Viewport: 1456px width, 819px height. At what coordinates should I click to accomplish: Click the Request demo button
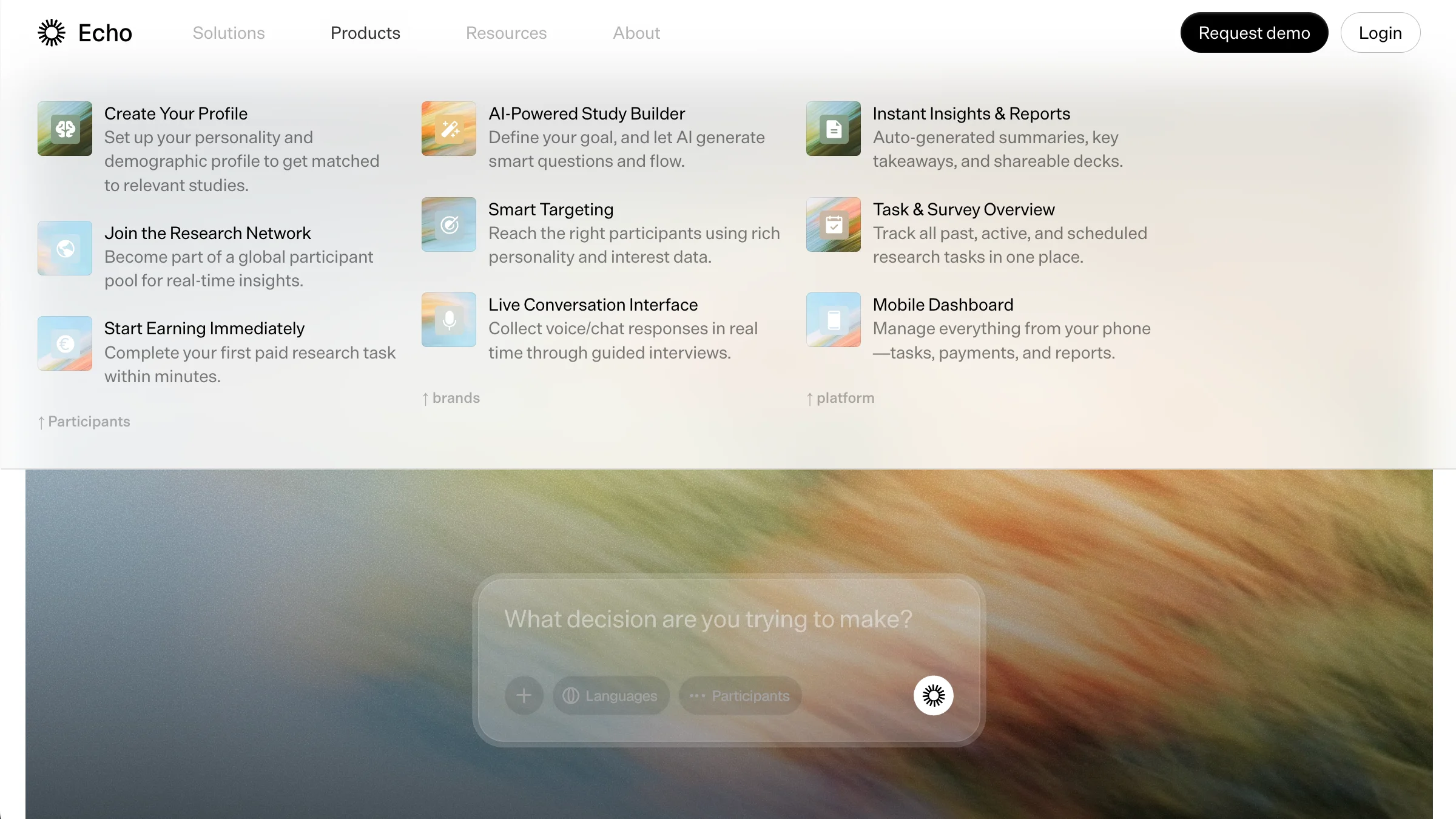(x=1254, y=33)
